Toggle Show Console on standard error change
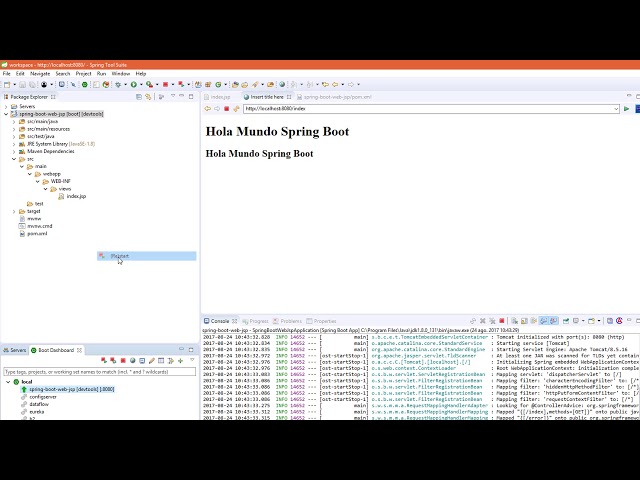Image resolution: width=640 pixels, height=480 pixels. click(x=554, y=321)
